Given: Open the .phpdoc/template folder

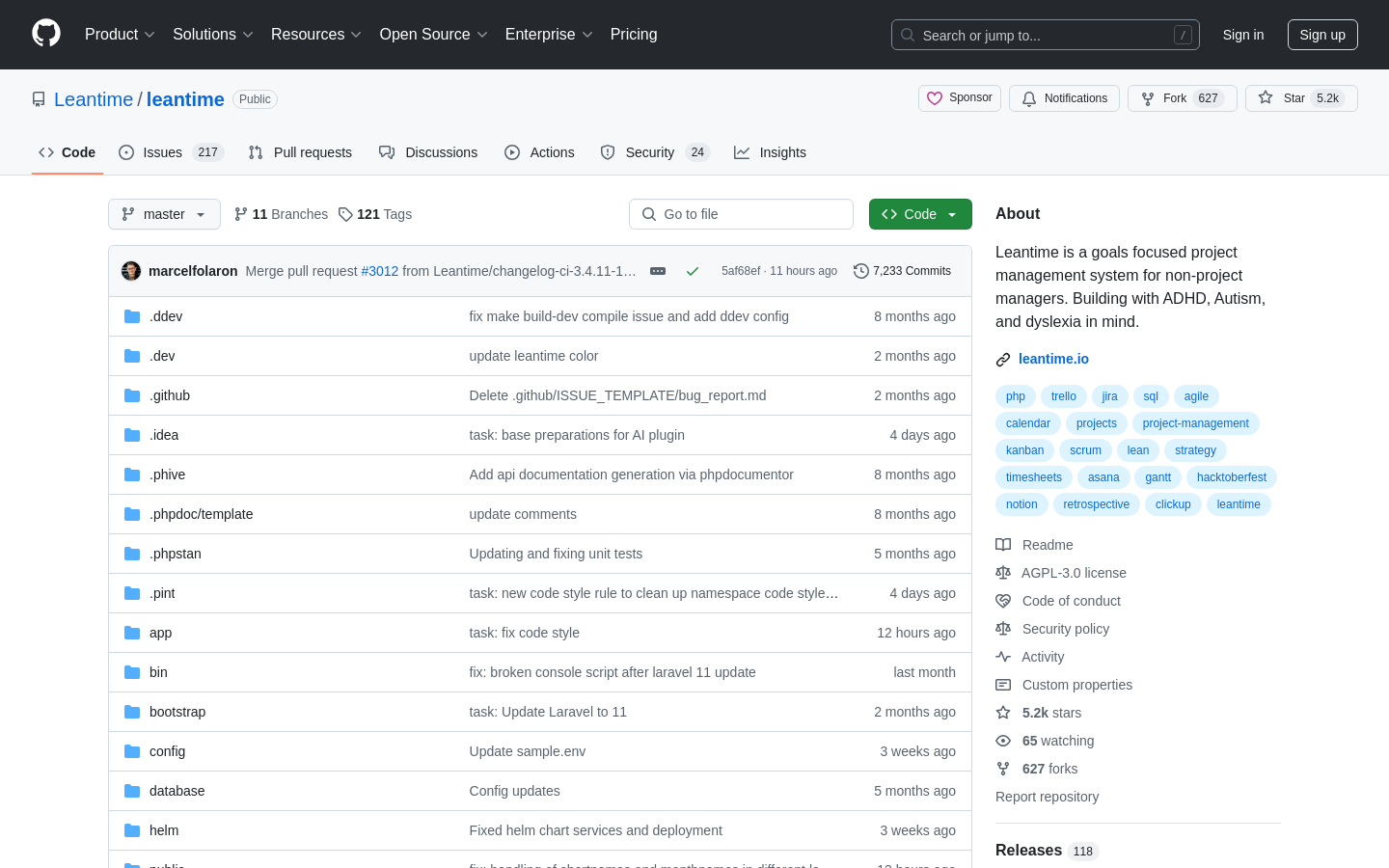Looking at the screenshot, I should pyautogui.click(x=201, y=514).
